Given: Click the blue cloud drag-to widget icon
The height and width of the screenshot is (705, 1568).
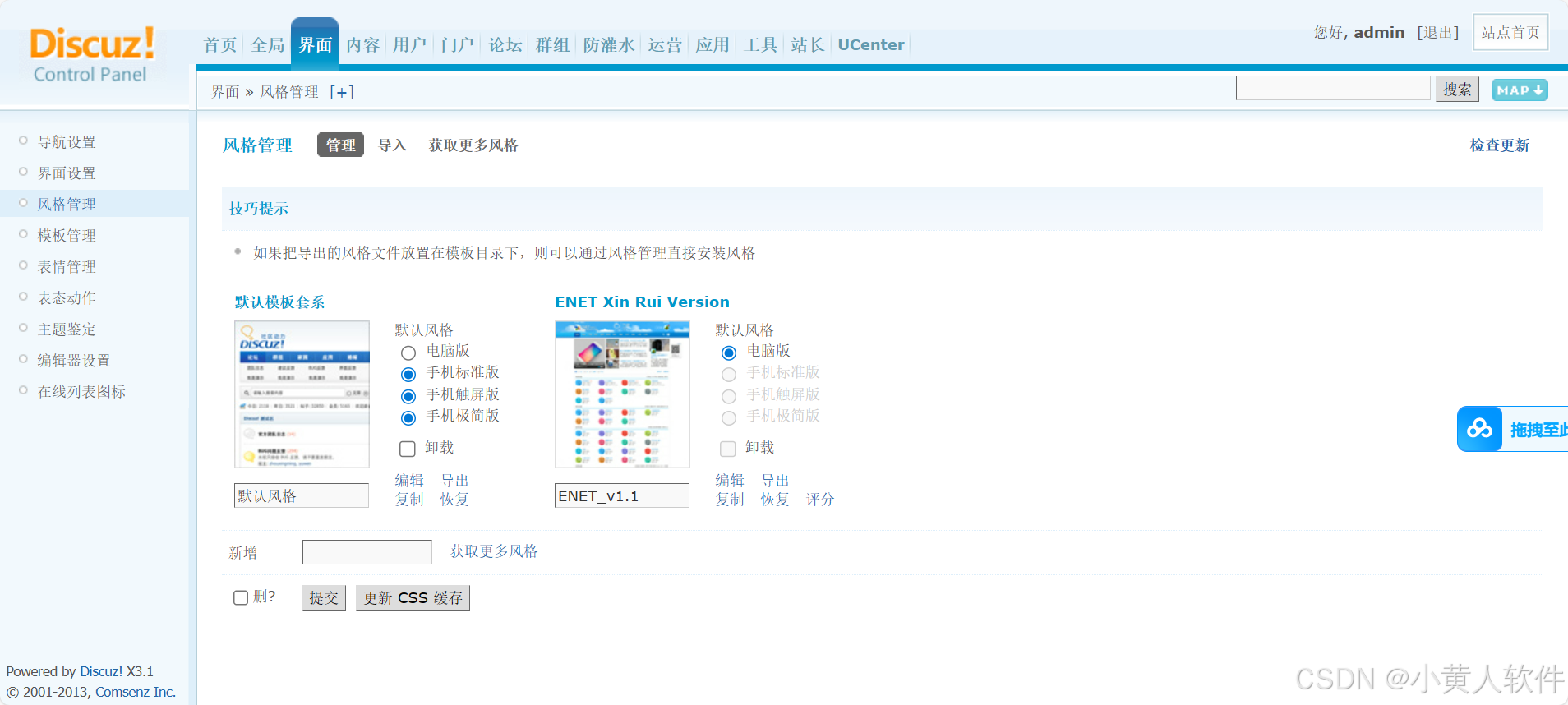Looking at the screenshot, I should pos(1480,429).
